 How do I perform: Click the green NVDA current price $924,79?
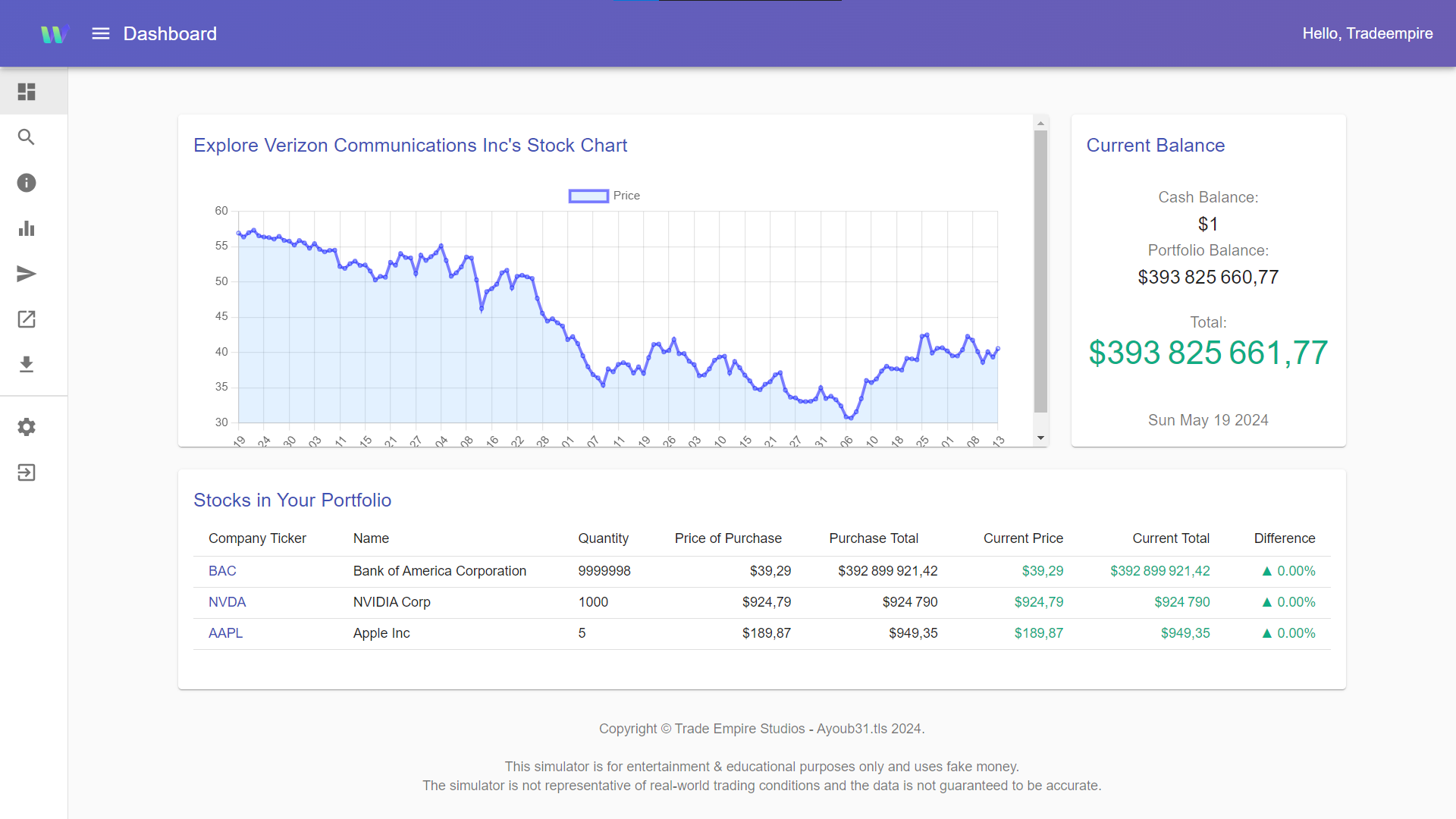click(x=1039, y=602)
